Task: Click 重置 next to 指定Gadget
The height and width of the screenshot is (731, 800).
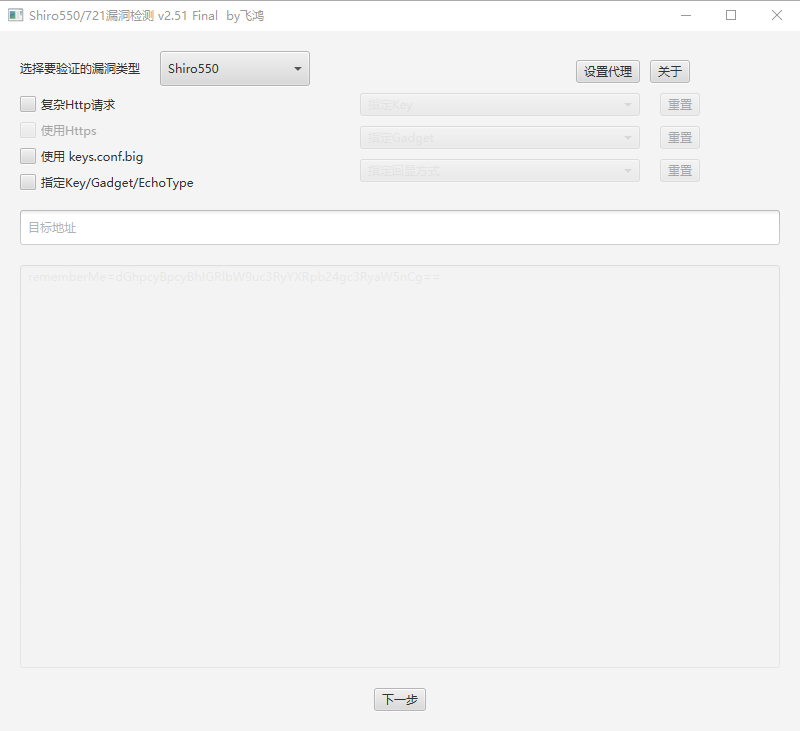Action: 680,138
